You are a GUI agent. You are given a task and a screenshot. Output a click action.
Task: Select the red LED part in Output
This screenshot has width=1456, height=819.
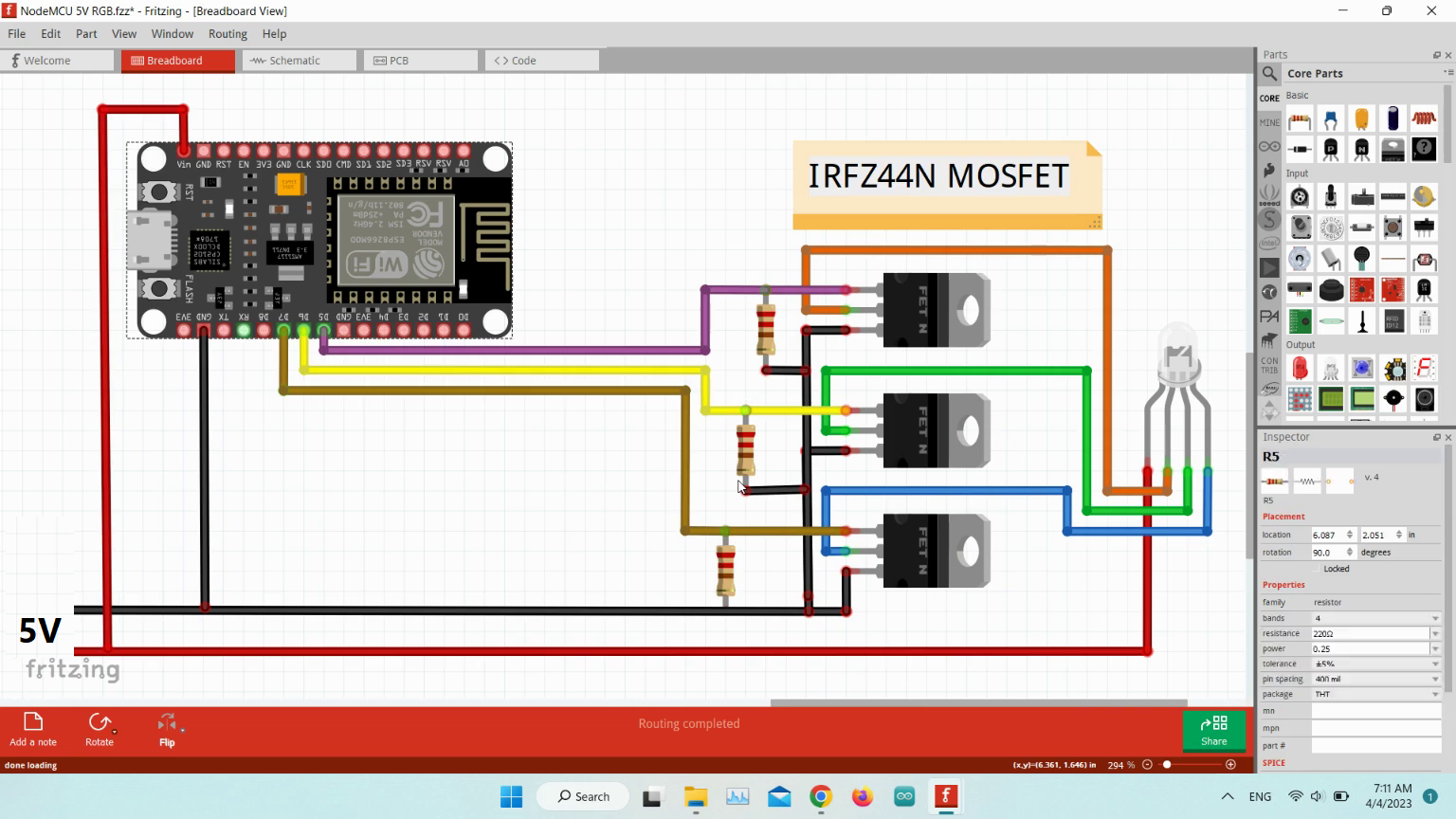pyautogui.click(x=1300, y=369)
